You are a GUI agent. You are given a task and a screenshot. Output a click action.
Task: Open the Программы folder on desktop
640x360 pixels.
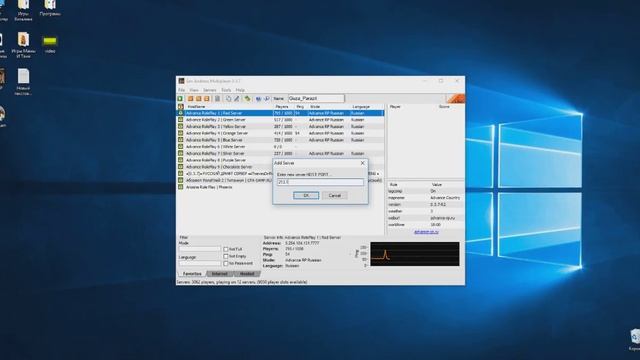click(x=50, y=8)
